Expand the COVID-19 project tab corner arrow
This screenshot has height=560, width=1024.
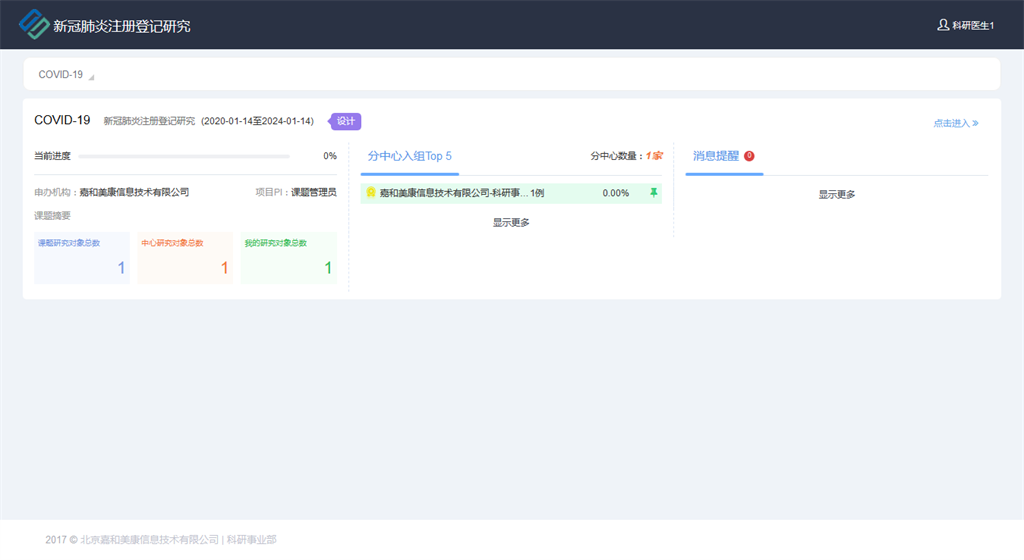point(91,77)
